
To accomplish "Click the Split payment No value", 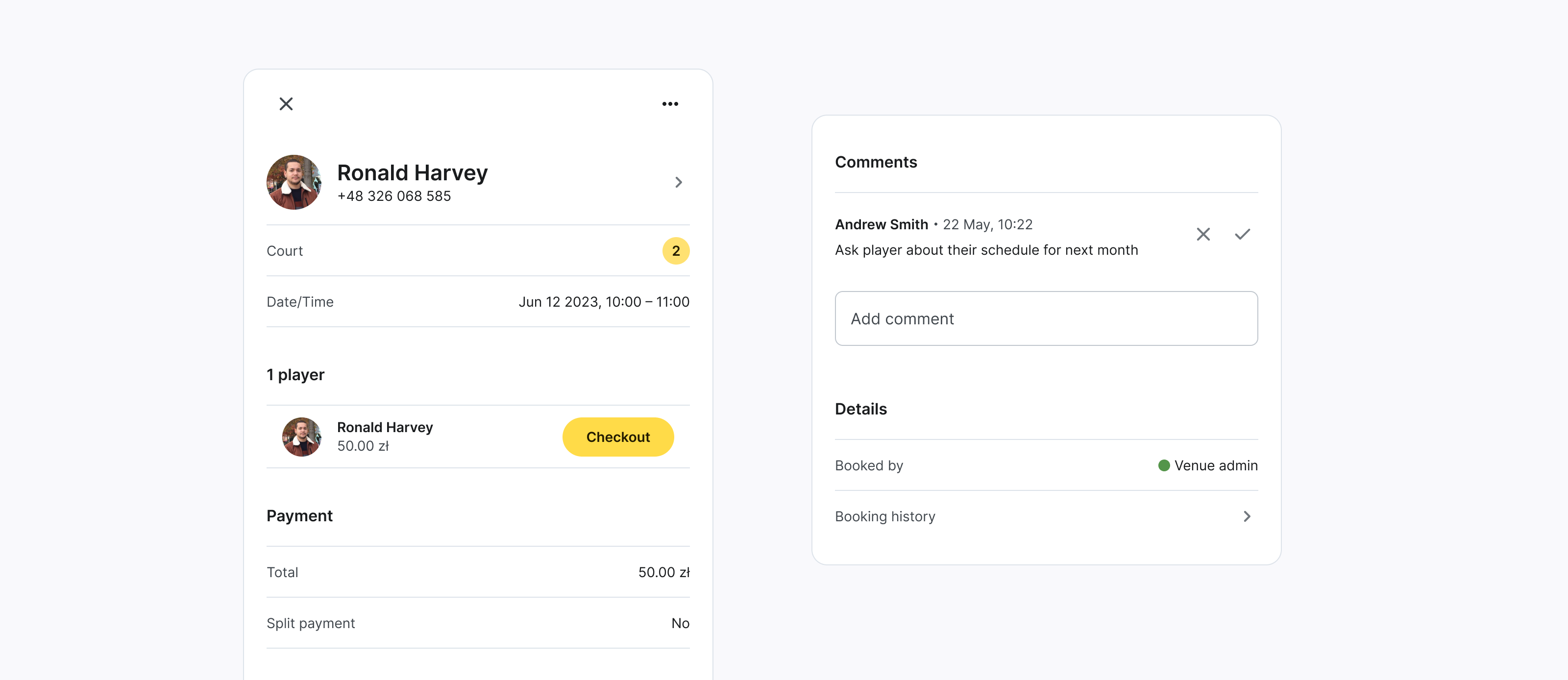I will point(679,623).
